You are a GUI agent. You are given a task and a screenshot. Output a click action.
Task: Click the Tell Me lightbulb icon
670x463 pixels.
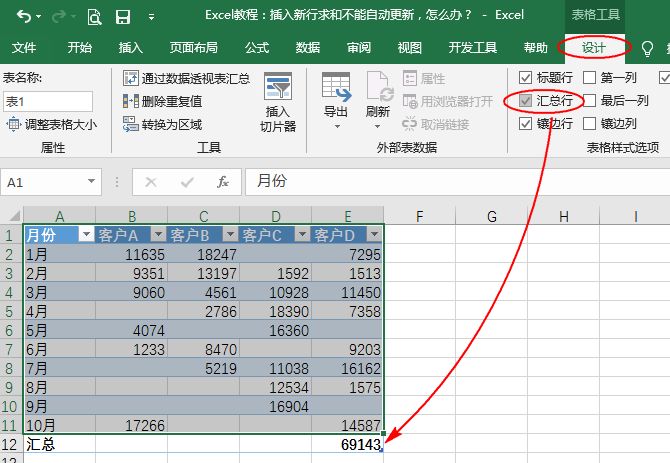pos(647,48)
